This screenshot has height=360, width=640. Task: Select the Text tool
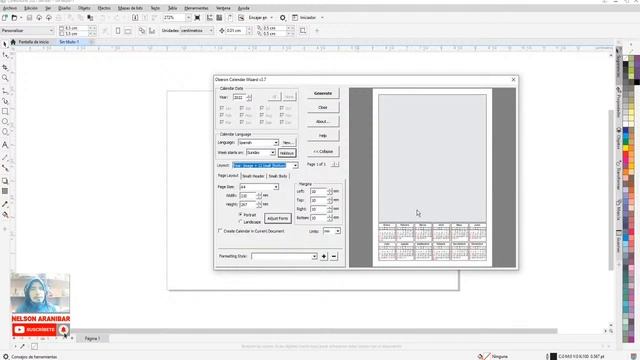5,145
